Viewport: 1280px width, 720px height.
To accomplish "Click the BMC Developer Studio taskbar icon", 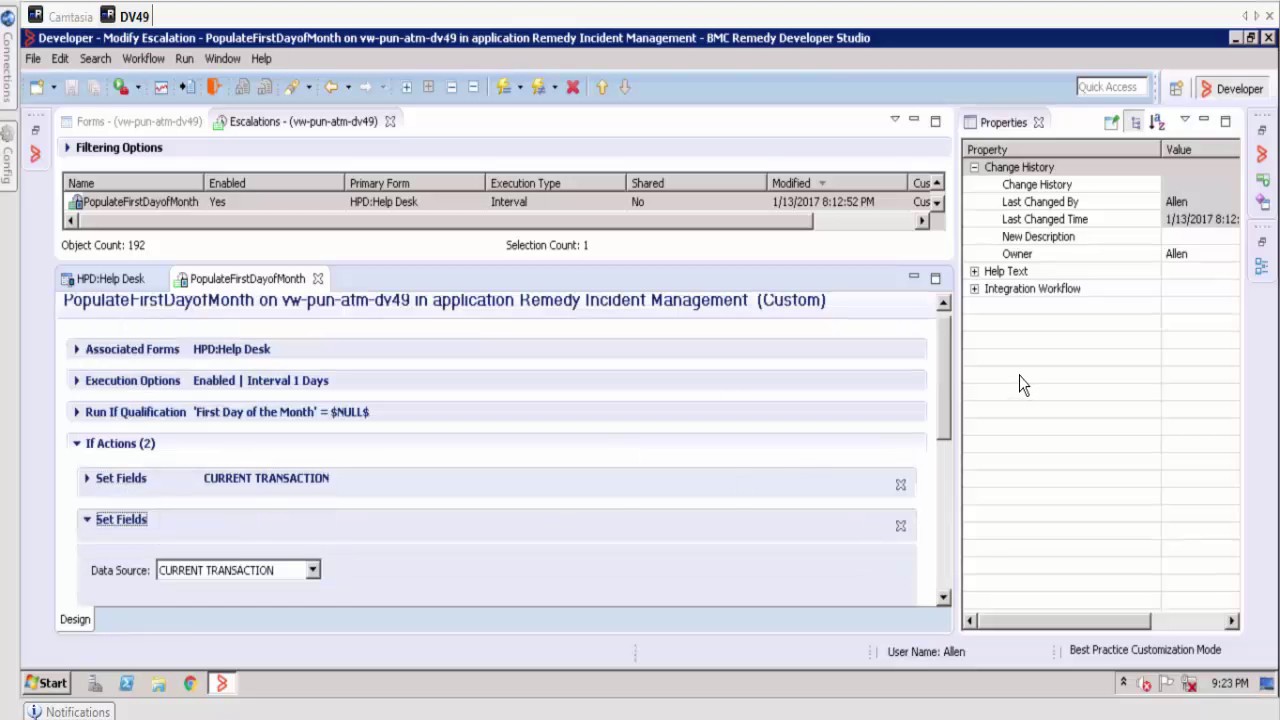I will coord(222,684).
